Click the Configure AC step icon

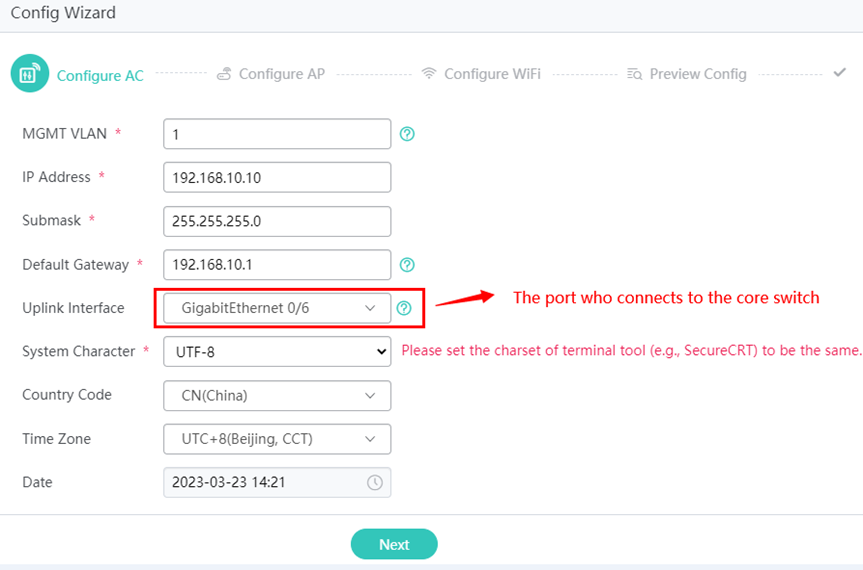pyautogui.click(x=30, y=73)
